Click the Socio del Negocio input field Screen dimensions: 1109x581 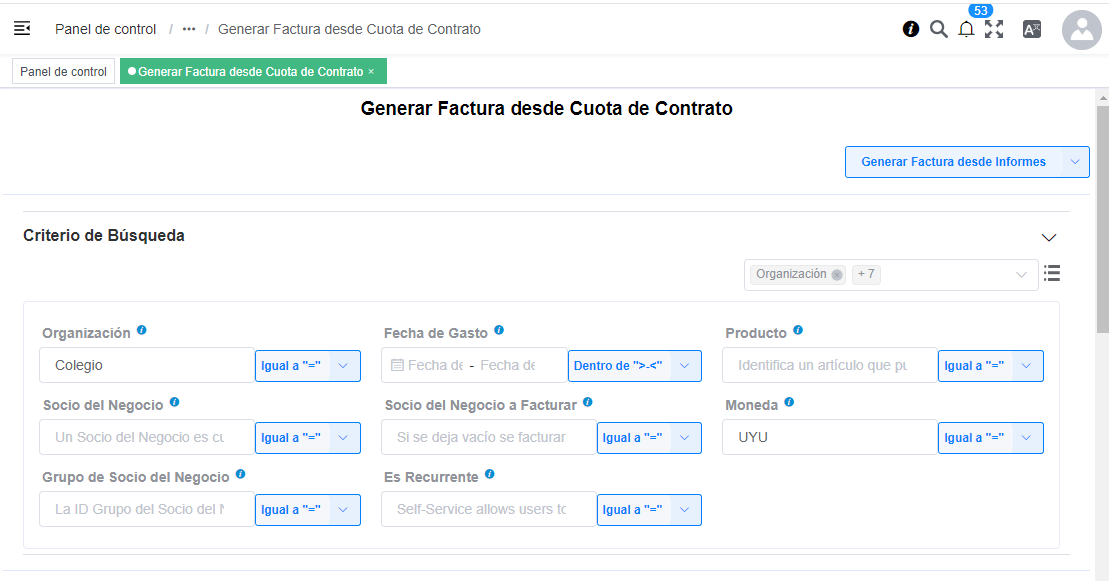click(146, 437)
